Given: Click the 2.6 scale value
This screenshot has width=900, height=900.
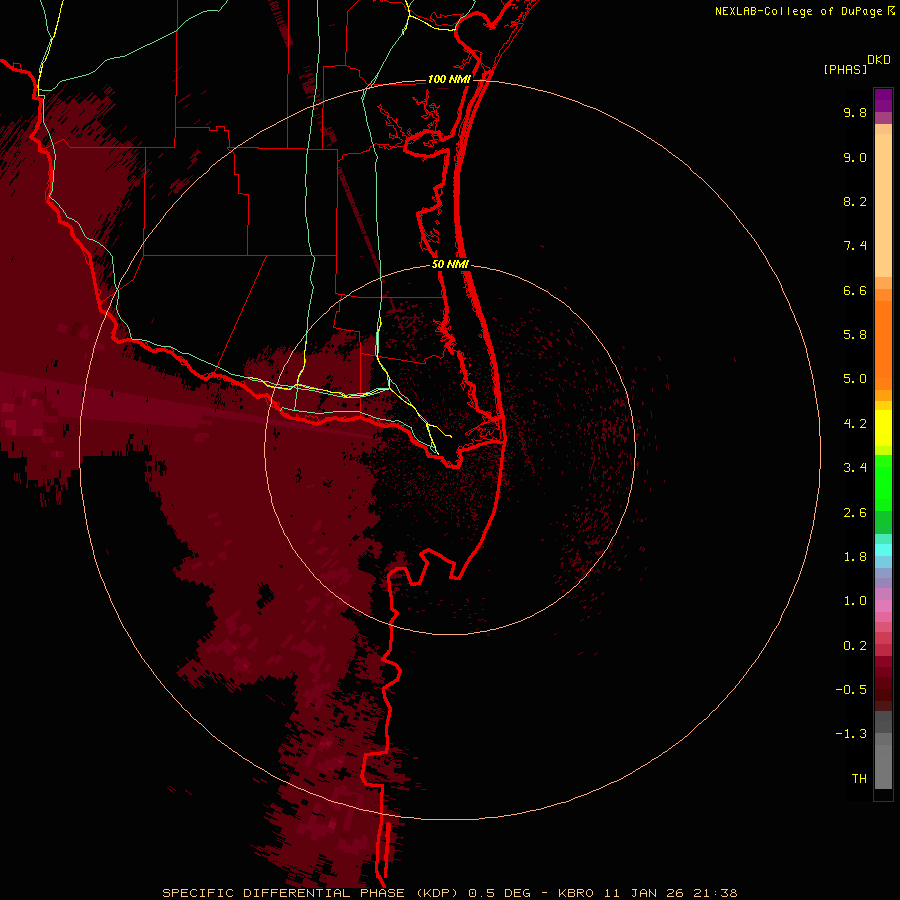Looking at the screenshot, I should 855,513.
